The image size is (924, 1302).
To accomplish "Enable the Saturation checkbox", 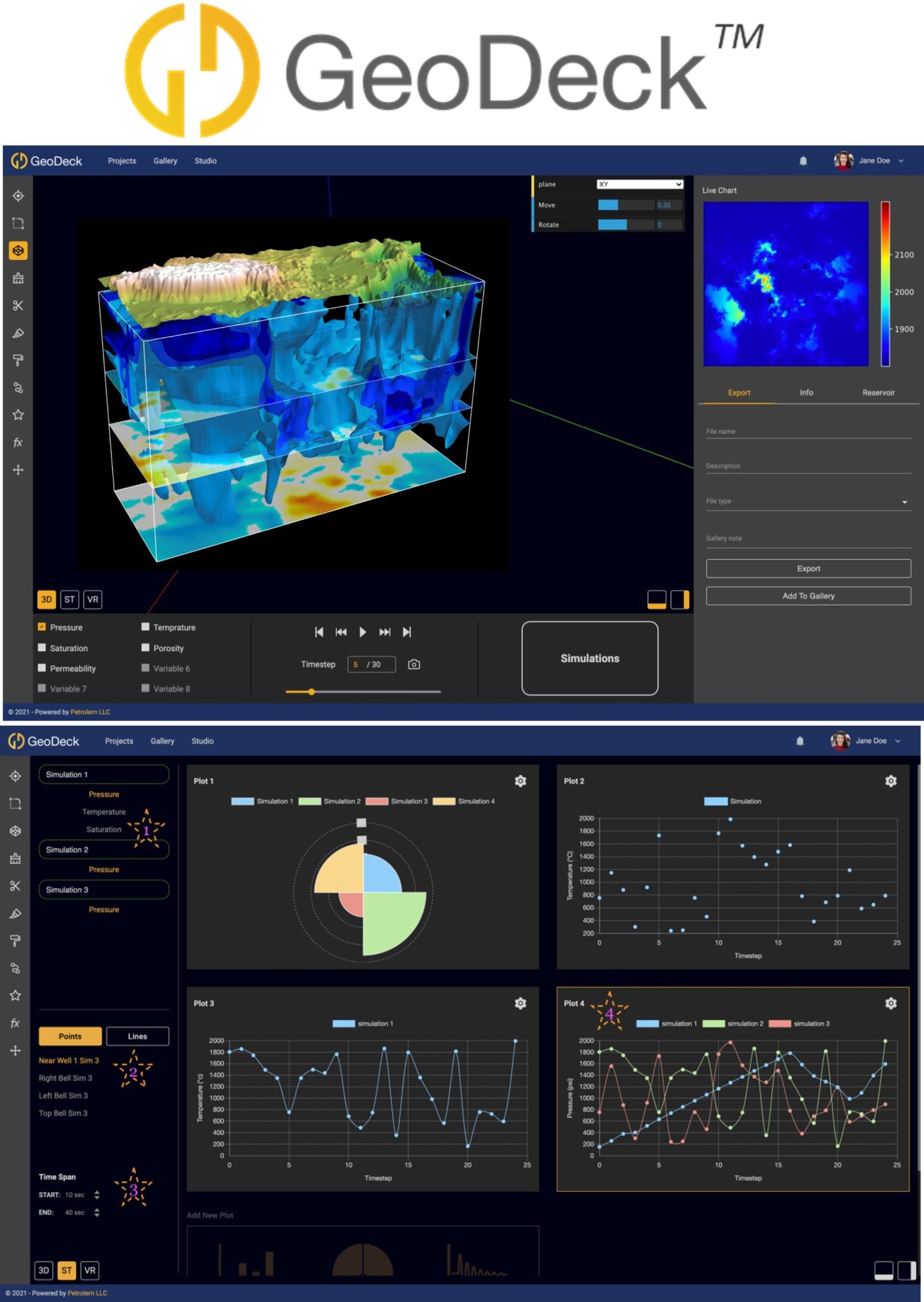I will point(42,647).
